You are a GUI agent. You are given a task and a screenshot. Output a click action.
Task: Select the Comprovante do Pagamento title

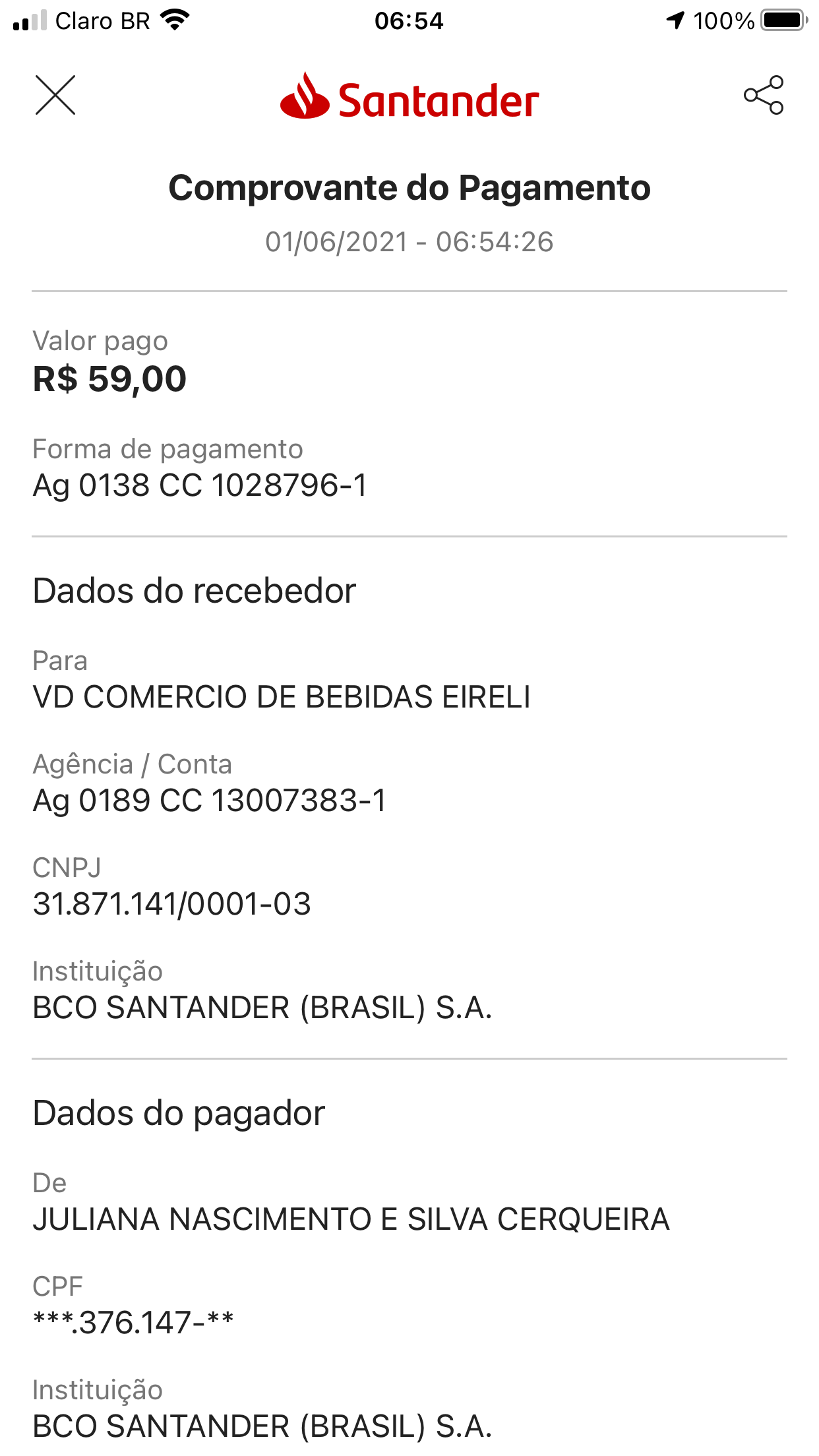[x=409, y=188]
